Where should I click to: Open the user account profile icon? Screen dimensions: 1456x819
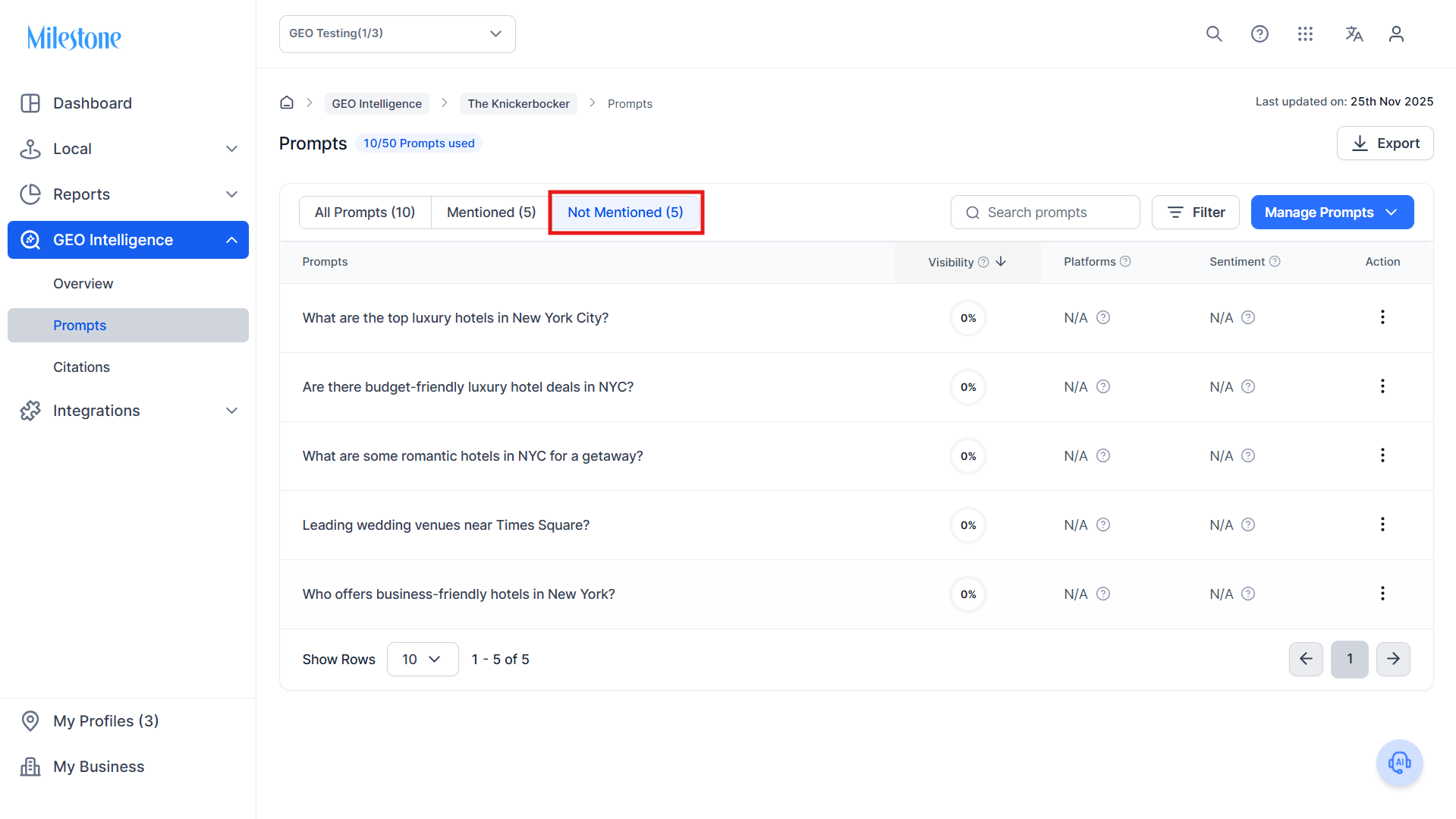(x=1396, y=34)
